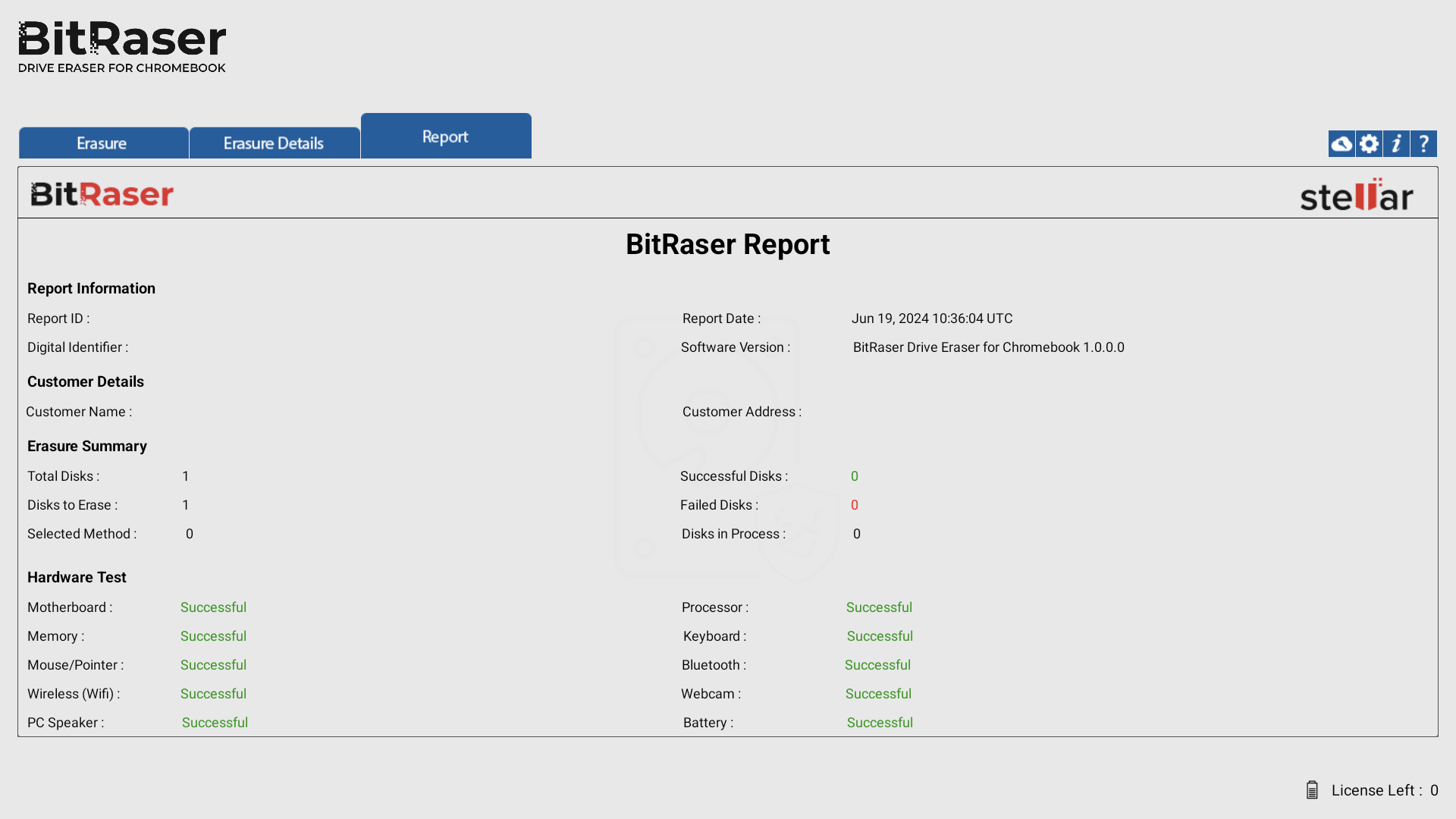Screen dimensions: 1456x819
Task: Select the Report tab
Action: point(446,136)
